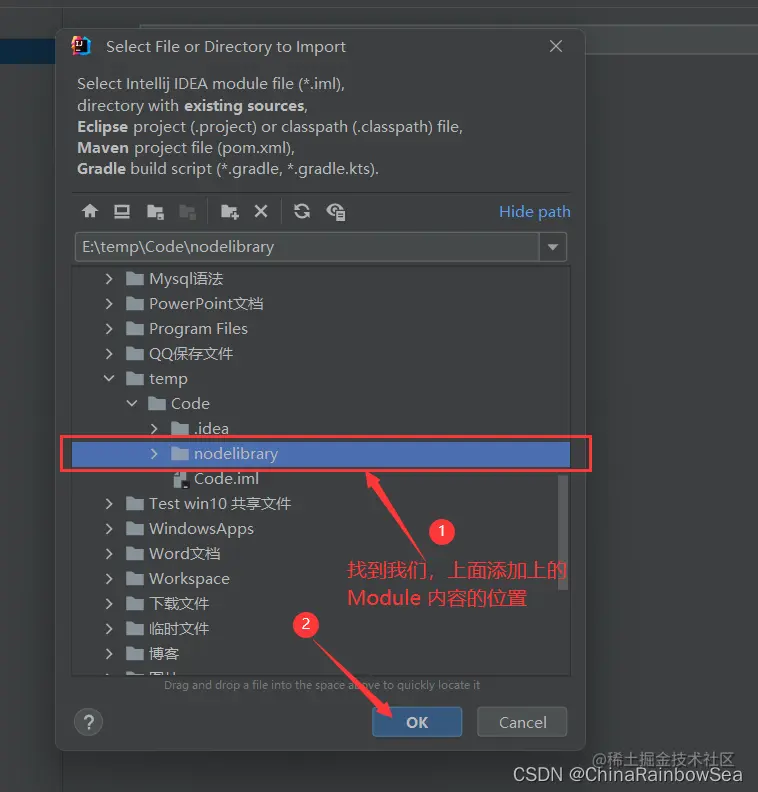
Task: Select the 博客 folder name
Action: [164, 654]
